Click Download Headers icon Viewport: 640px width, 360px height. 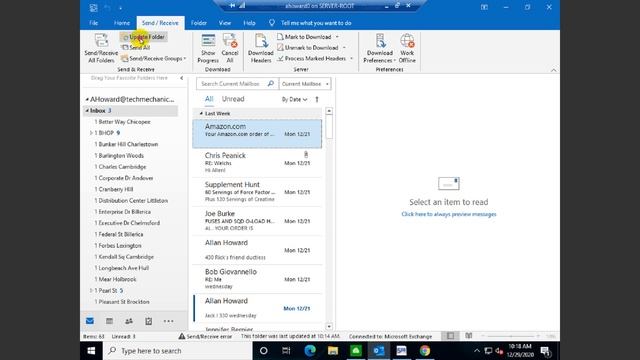pyautogui.click(x=261, y=48)
